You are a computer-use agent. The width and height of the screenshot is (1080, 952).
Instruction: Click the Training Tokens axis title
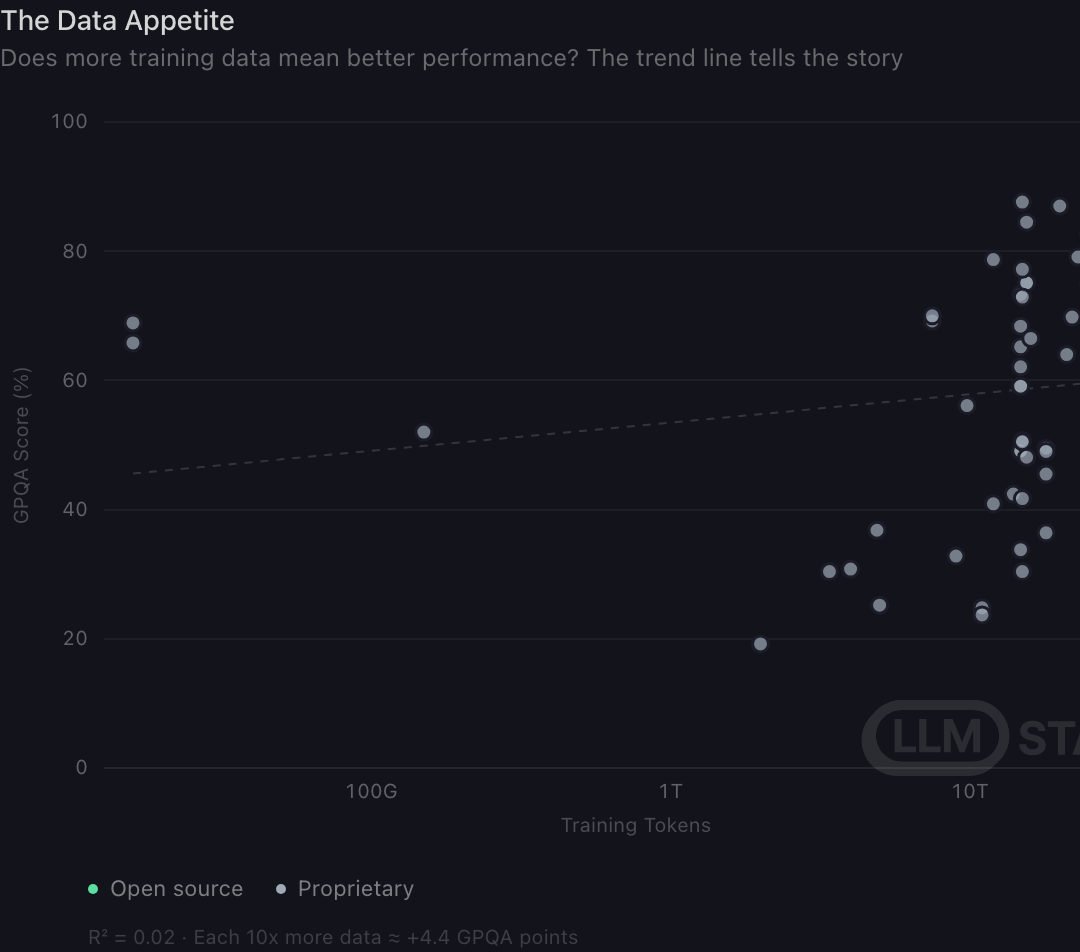pos(636,825)
